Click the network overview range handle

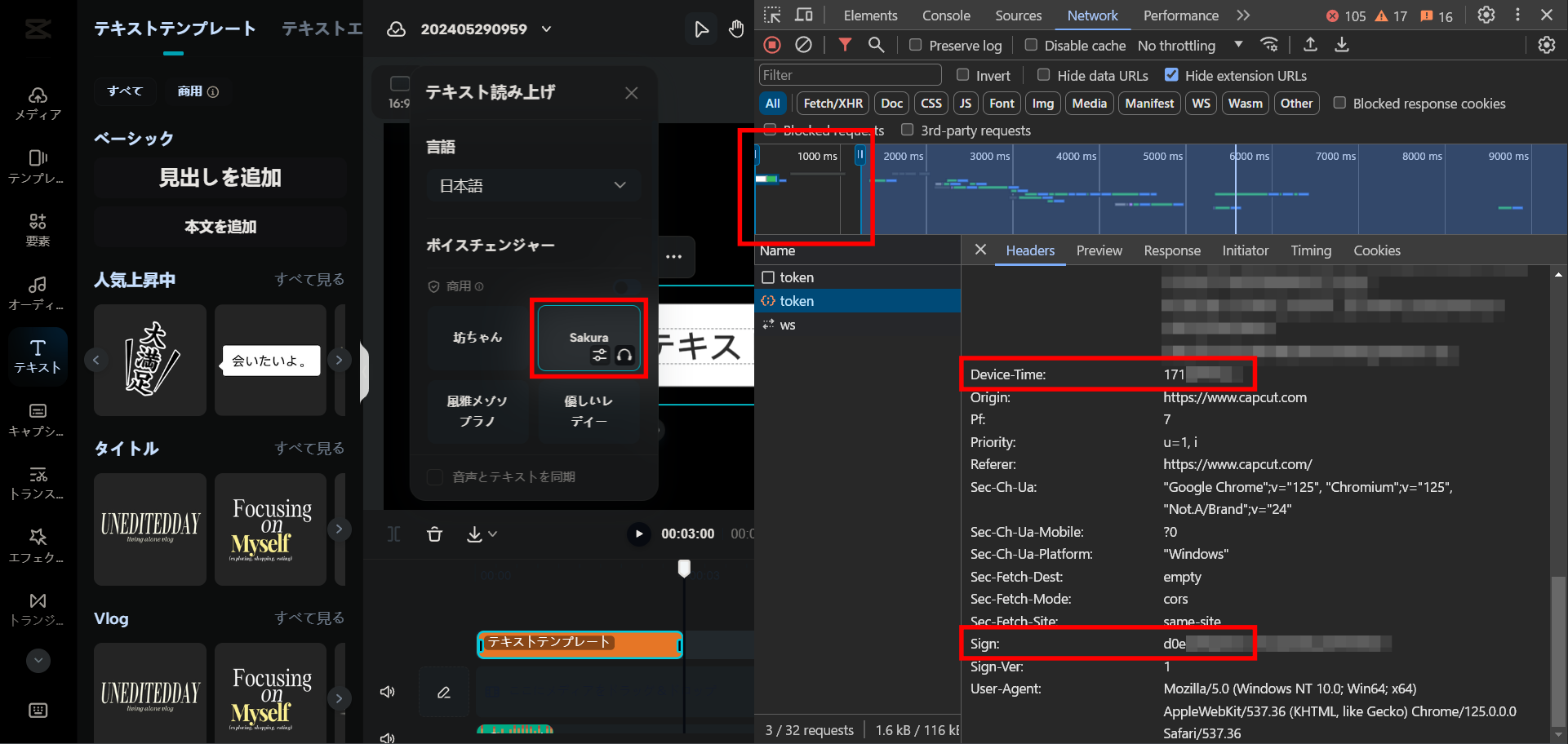[860, 153]
